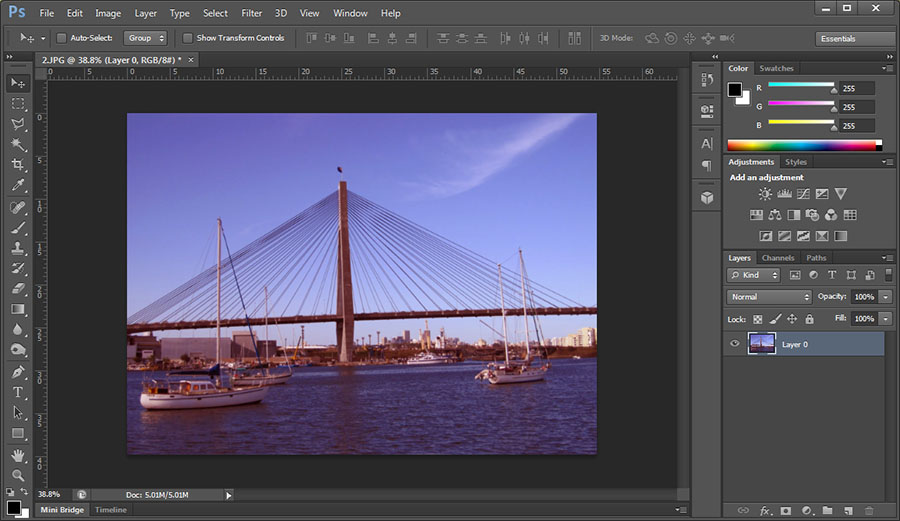Pick the Eyedropper tool

(x=18, y=186)
